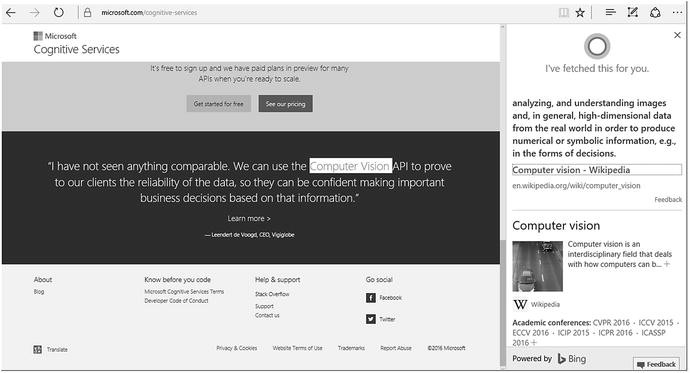Screen dimensions: 690x373
Task: Click the Wikipedia W icon
Action: coord(520,304)
